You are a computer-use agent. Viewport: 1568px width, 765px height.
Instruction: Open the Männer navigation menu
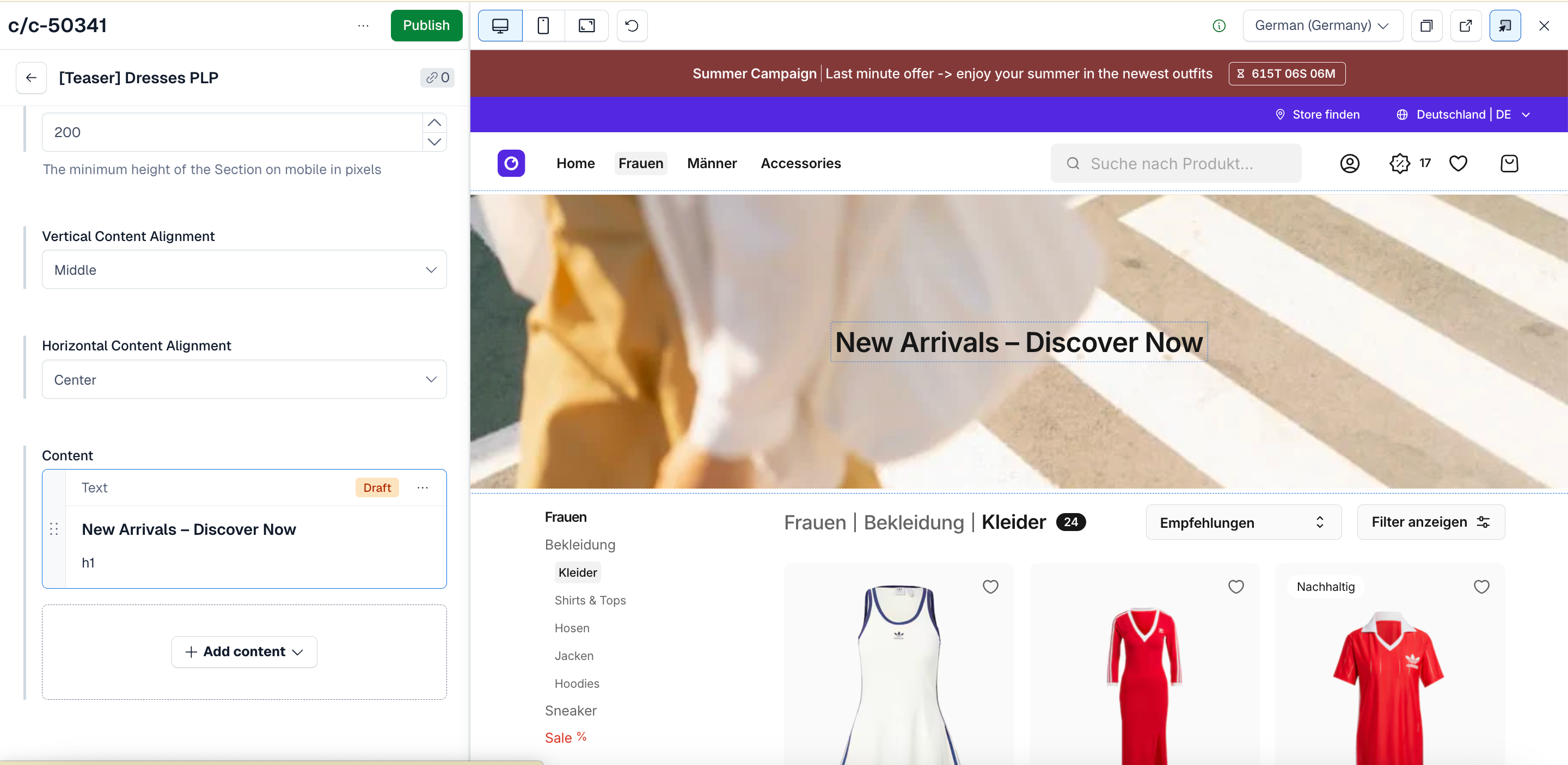[712, 163]
